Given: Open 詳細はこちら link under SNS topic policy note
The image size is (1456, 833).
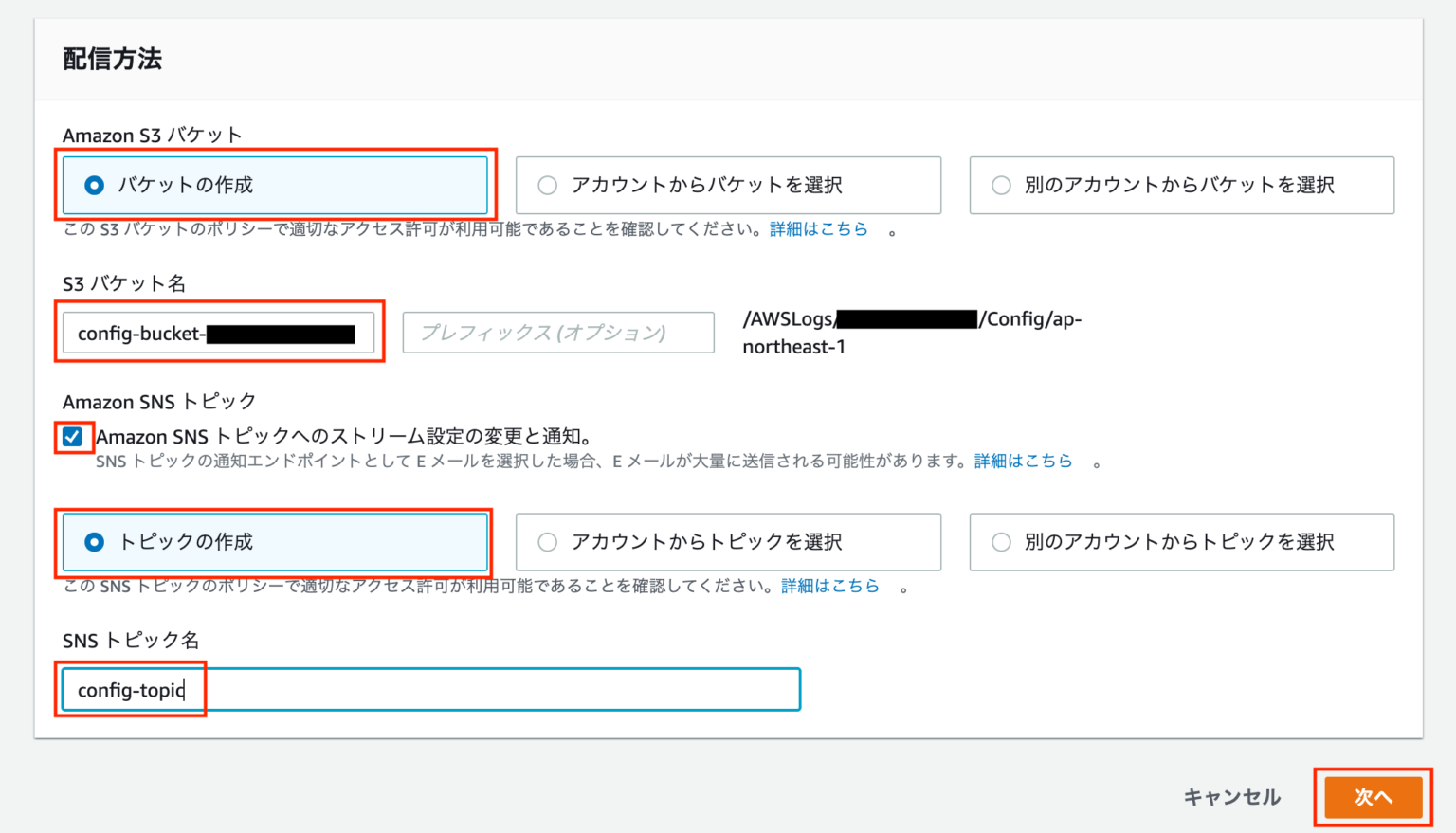Looking at the screenshot, I should pyautogui.click(x=829, y=587).
